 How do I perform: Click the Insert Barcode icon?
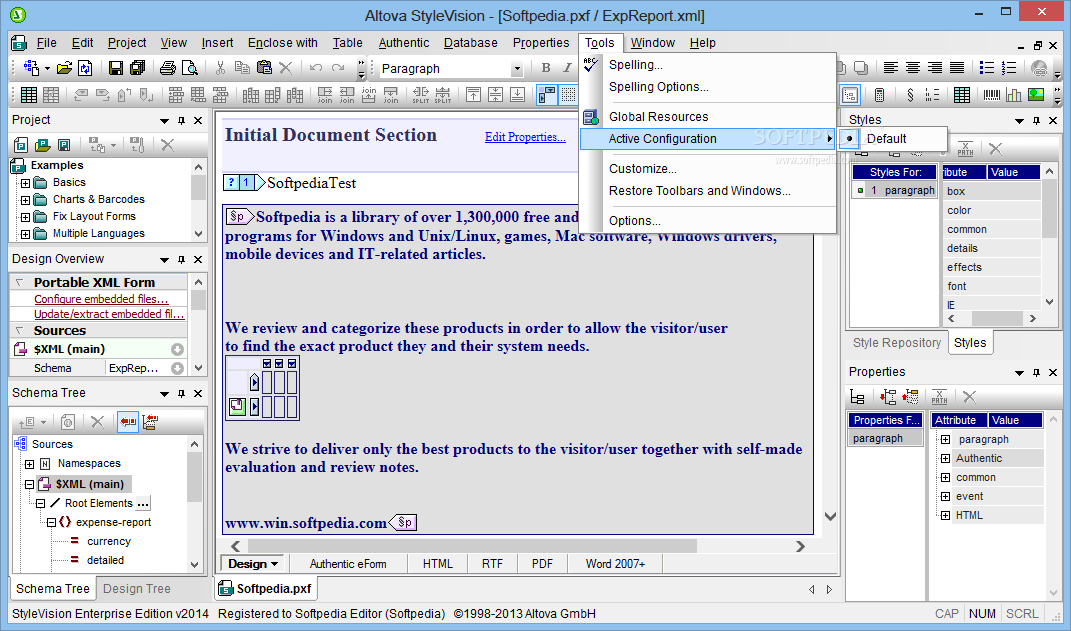[992, 95]
